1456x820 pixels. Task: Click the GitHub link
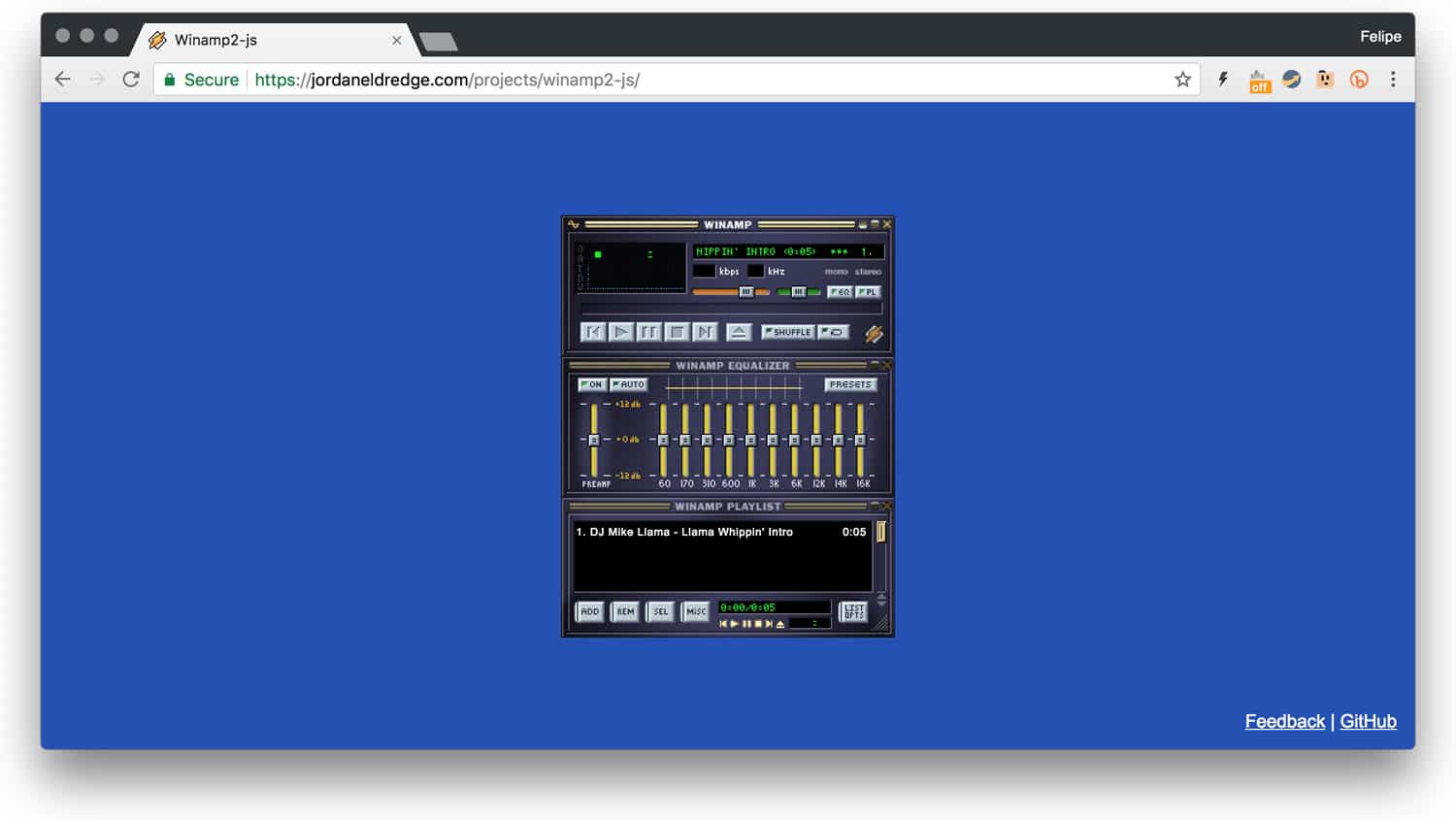(1368, 721)
